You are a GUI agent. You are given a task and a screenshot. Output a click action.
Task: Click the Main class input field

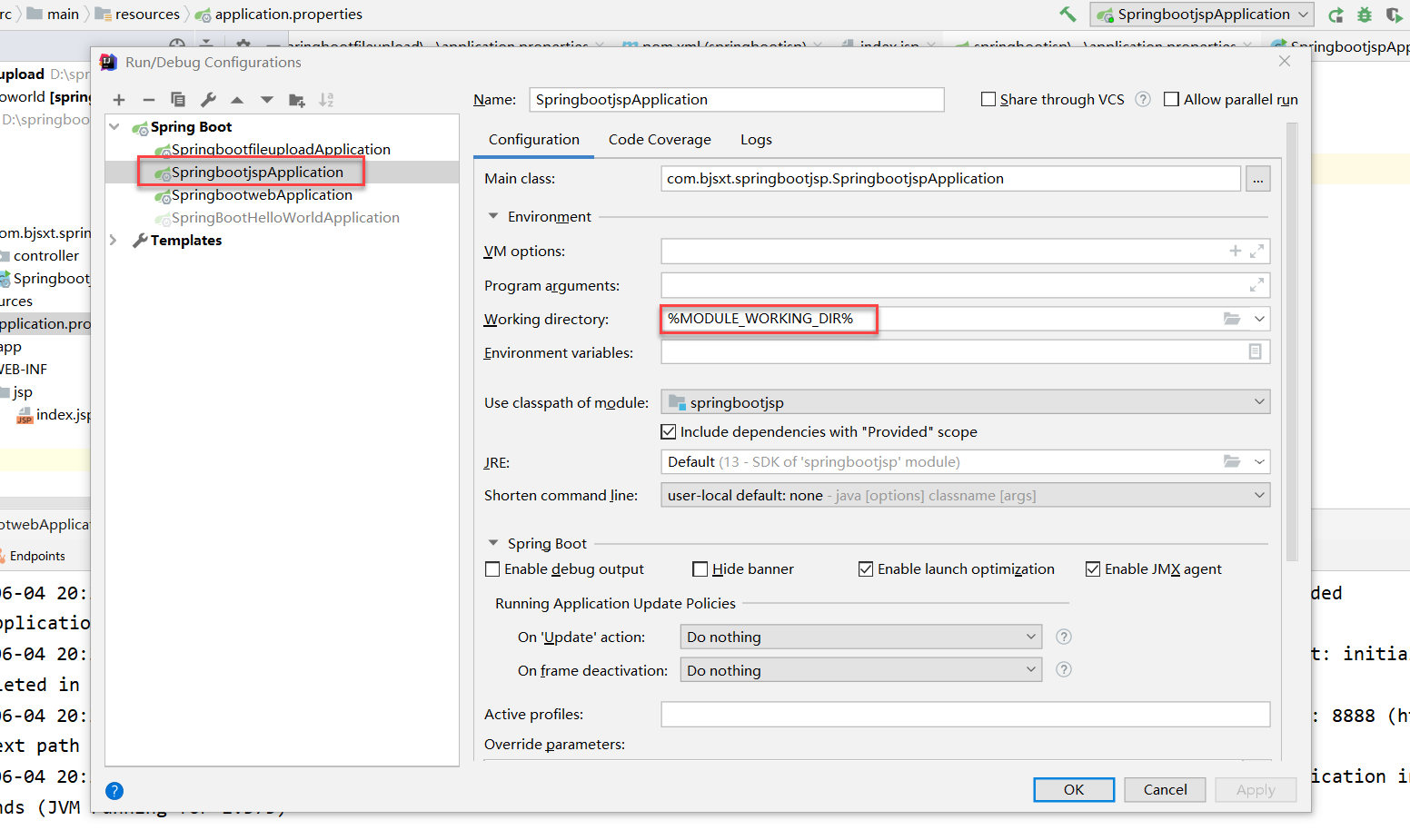951,179
